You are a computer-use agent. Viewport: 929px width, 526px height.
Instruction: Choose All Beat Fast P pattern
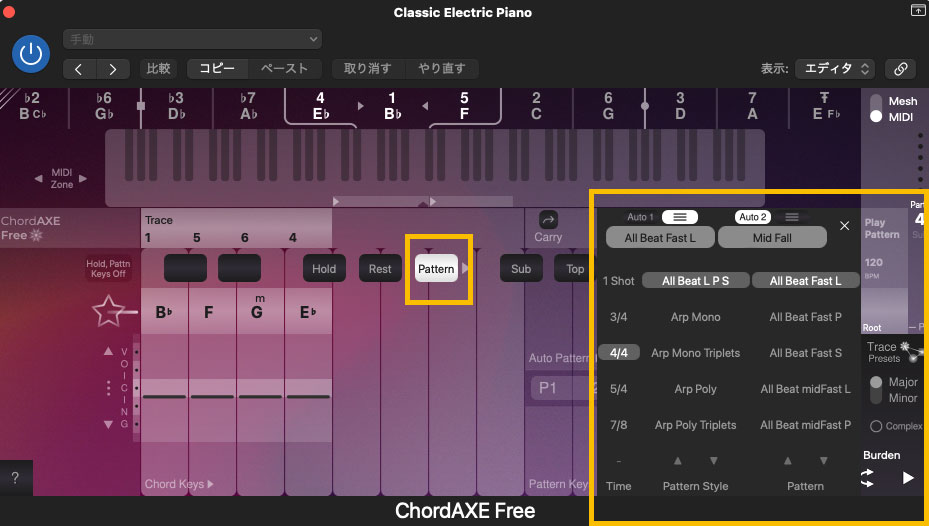click(x=805, y=317)
